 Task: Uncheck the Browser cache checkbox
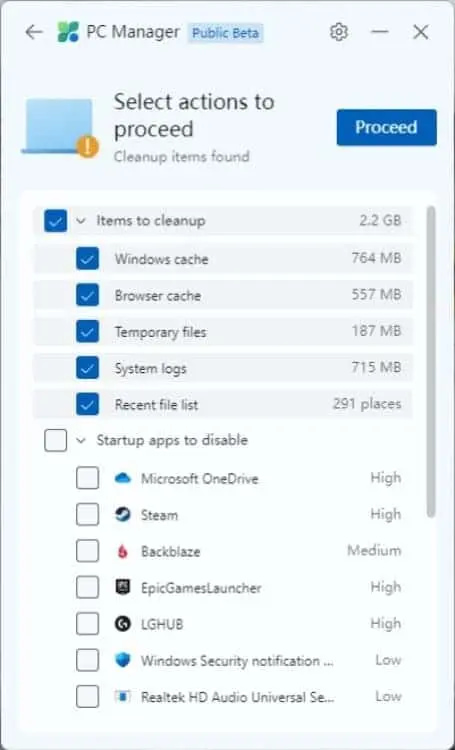[87, 295]
